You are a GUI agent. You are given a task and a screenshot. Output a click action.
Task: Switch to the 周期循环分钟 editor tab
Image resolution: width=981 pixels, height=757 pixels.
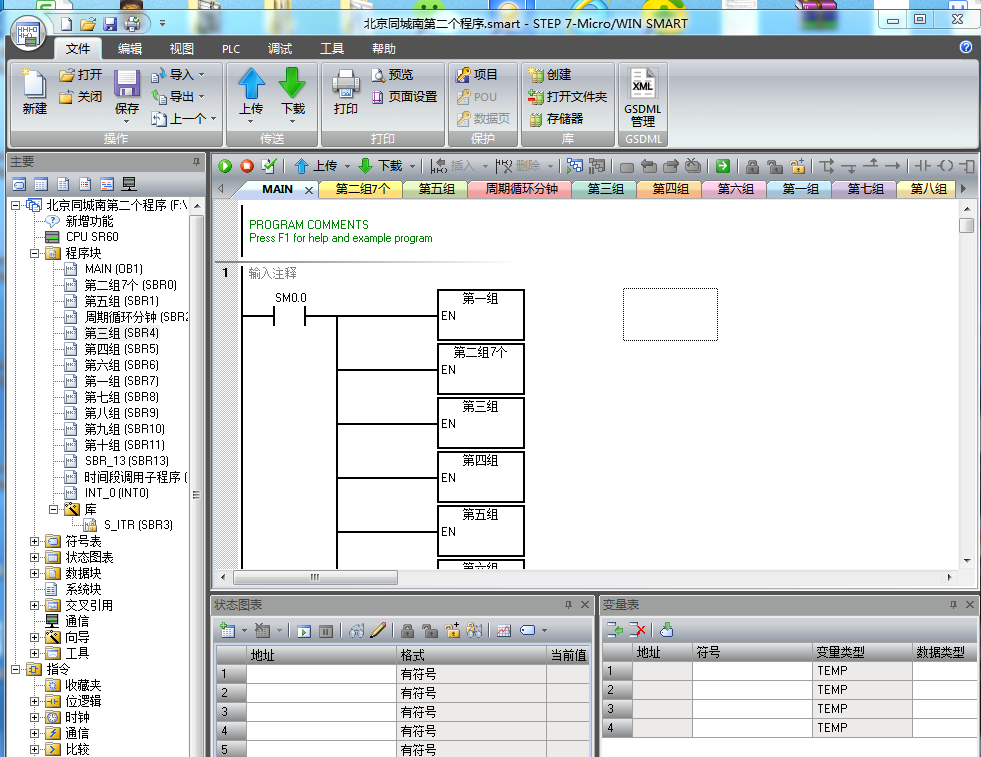[521, 189]
